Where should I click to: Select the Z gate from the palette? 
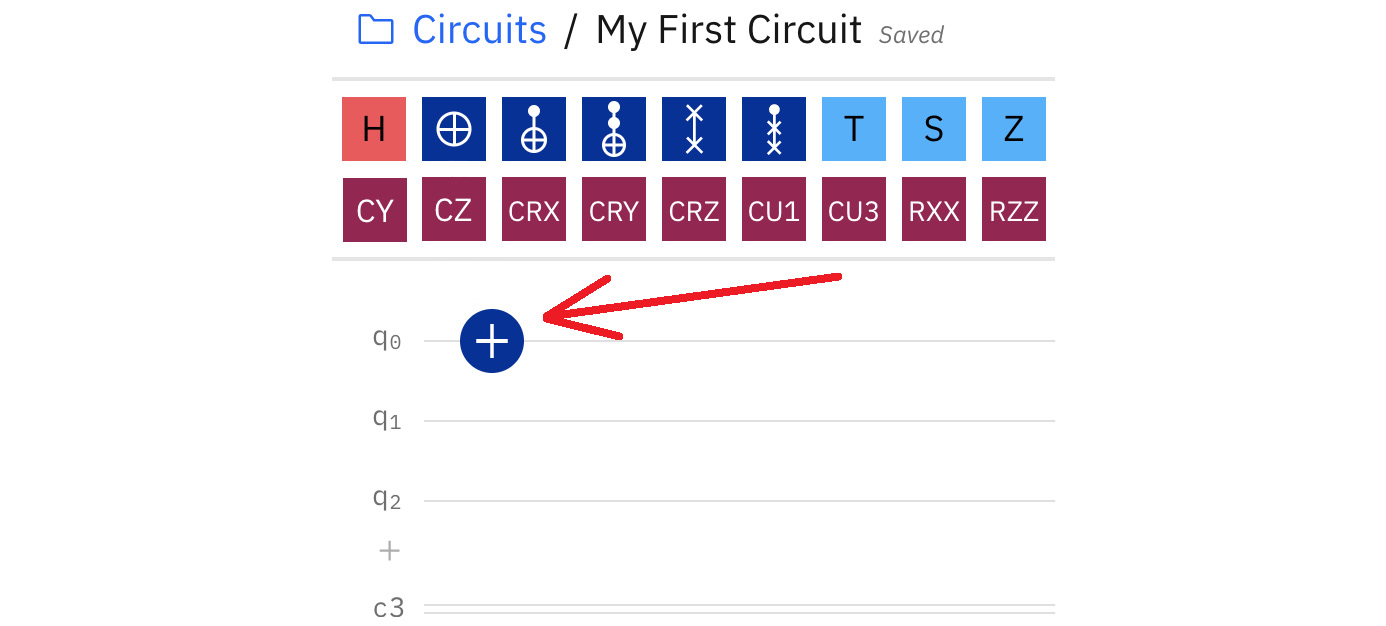coord(1014,129)
